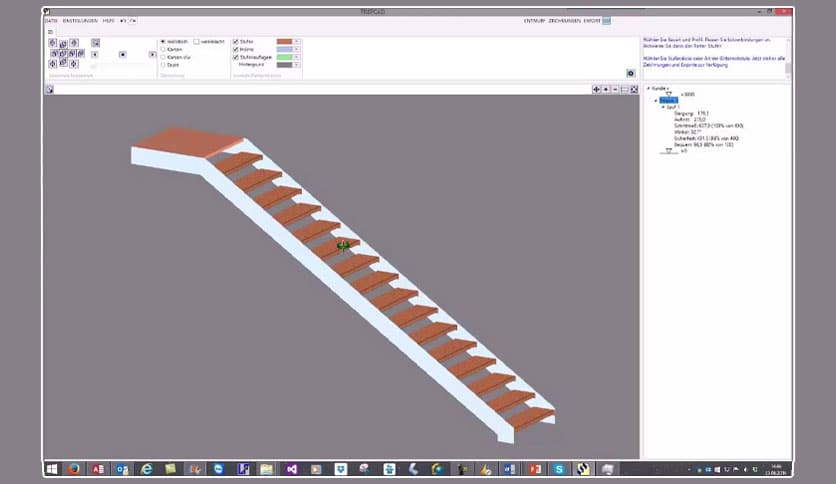Click the green Stufenauflagen color swatch
The height and width of the screenshot is (484, 836).
coord(284,57)
